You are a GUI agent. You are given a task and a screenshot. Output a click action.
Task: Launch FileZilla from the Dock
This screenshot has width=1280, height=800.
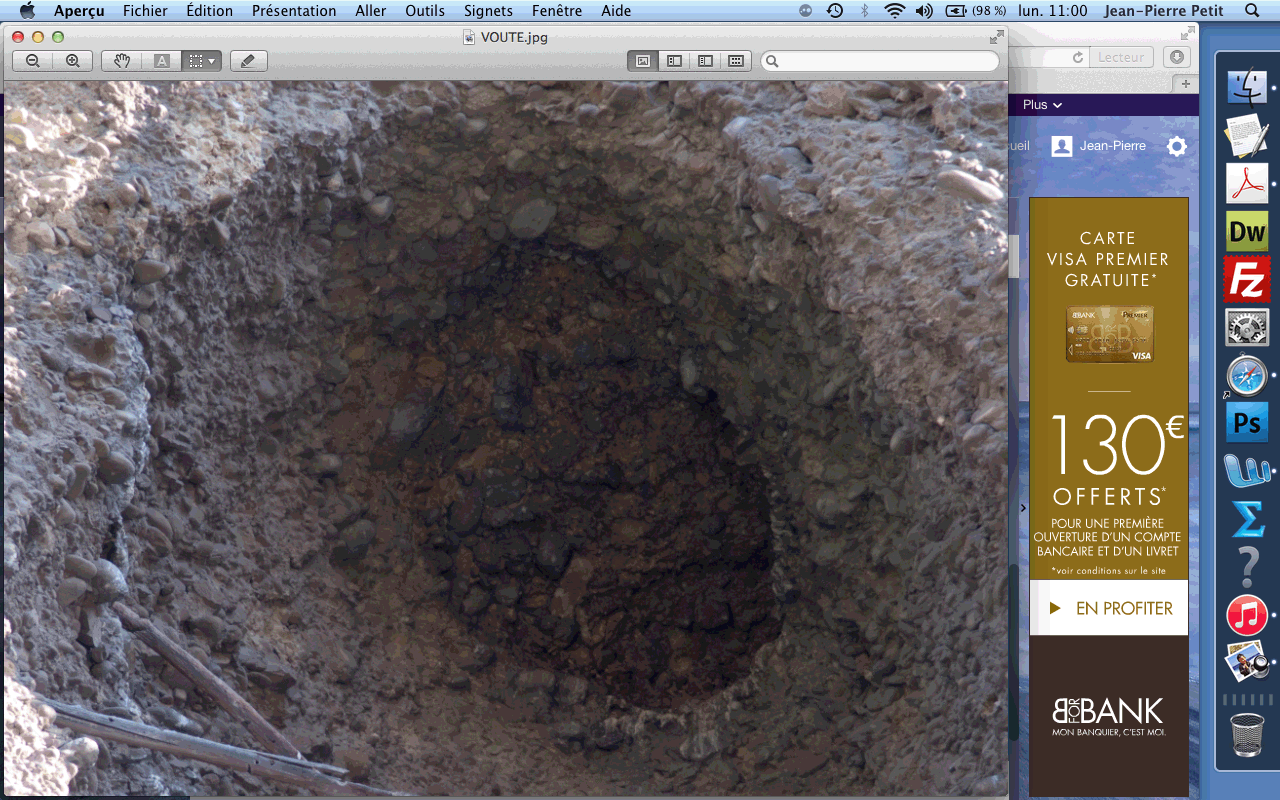1247,279
